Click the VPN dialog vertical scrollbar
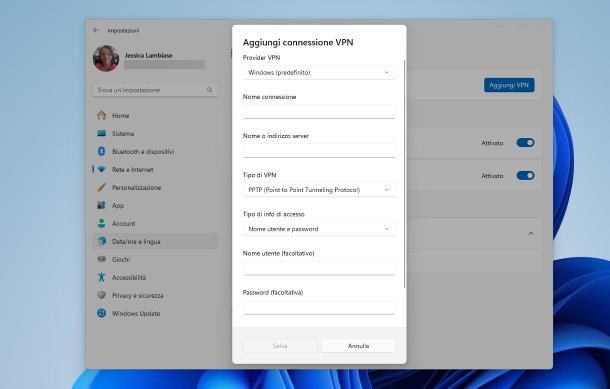610x389 pixels. 405,174
